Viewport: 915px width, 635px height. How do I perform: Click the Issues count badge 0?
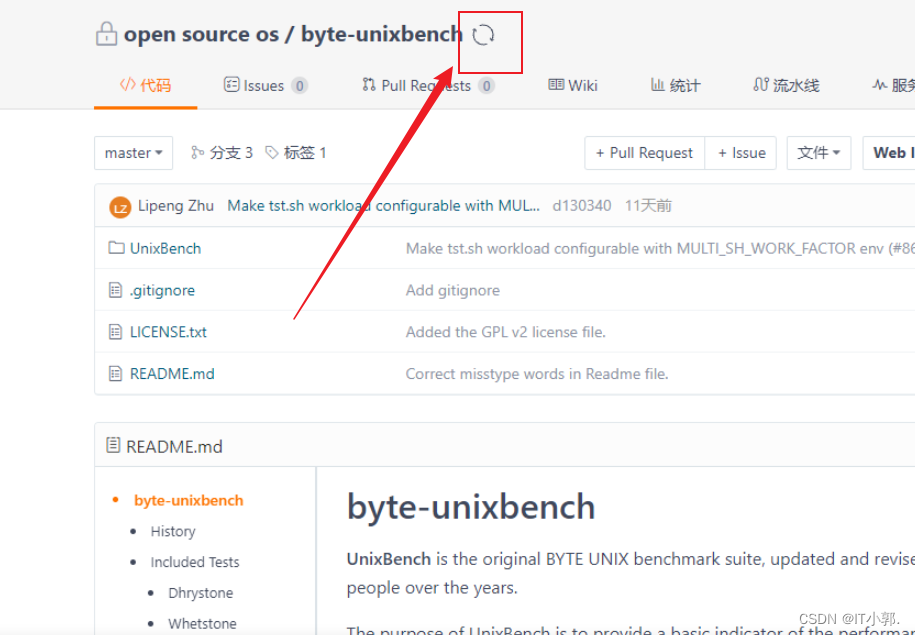tap(299, 86)
